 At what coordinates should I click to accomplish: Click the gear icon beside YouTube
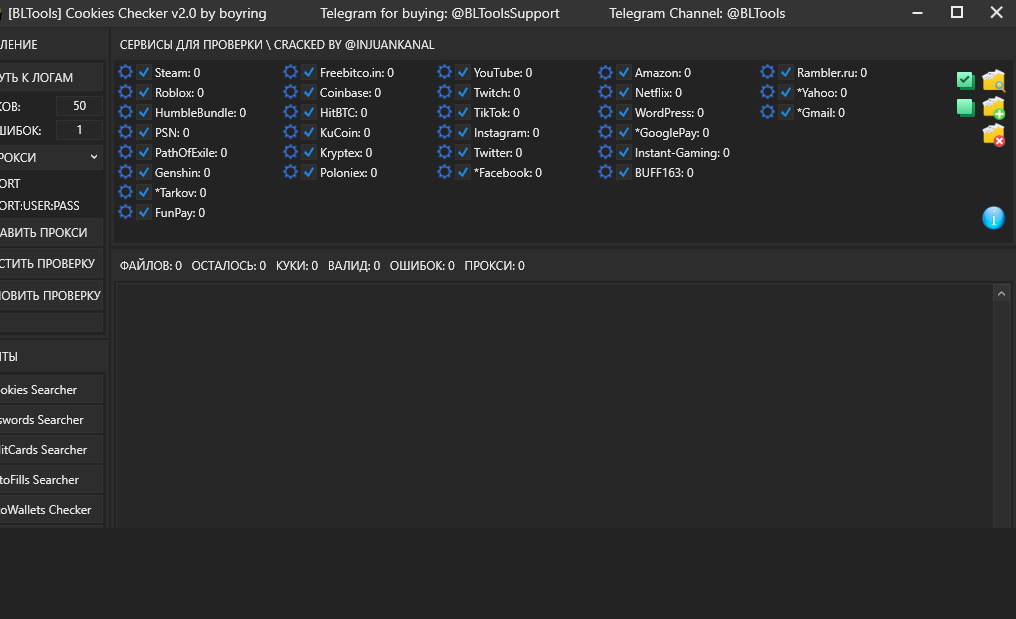tap(444, 72)
